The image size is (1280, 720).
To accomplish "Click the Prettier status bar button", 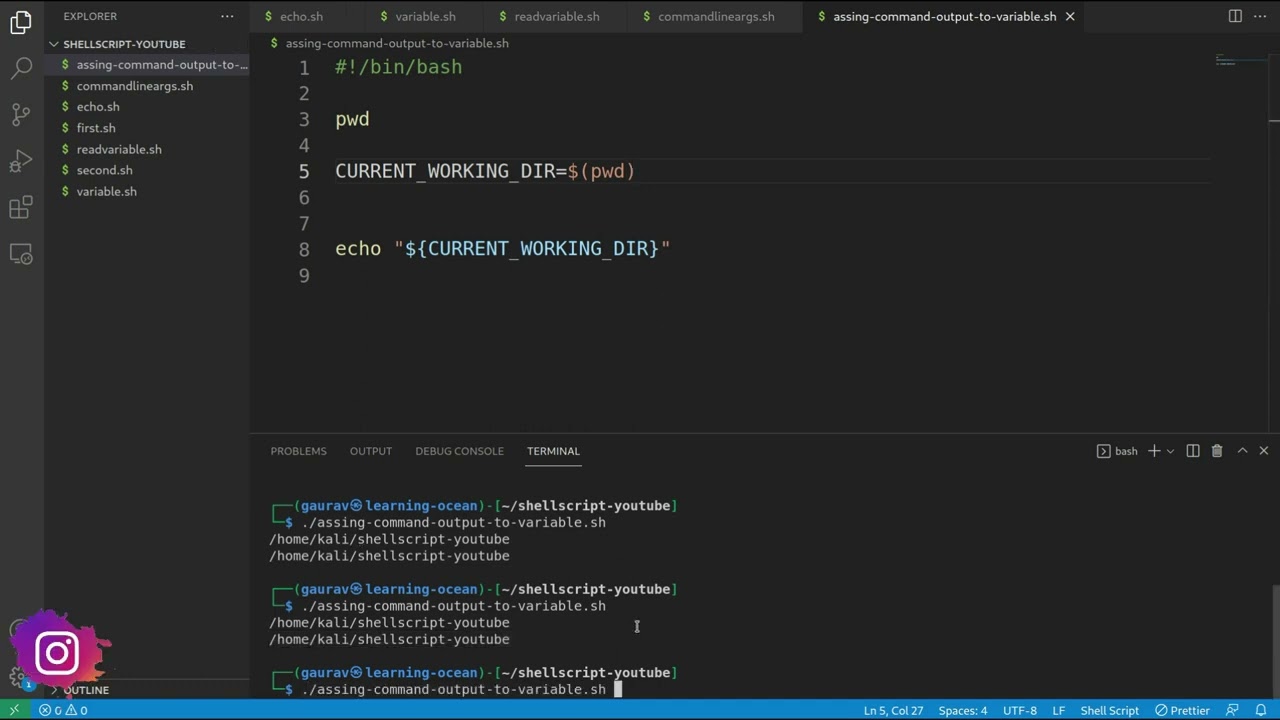I will pos(1182,710).
